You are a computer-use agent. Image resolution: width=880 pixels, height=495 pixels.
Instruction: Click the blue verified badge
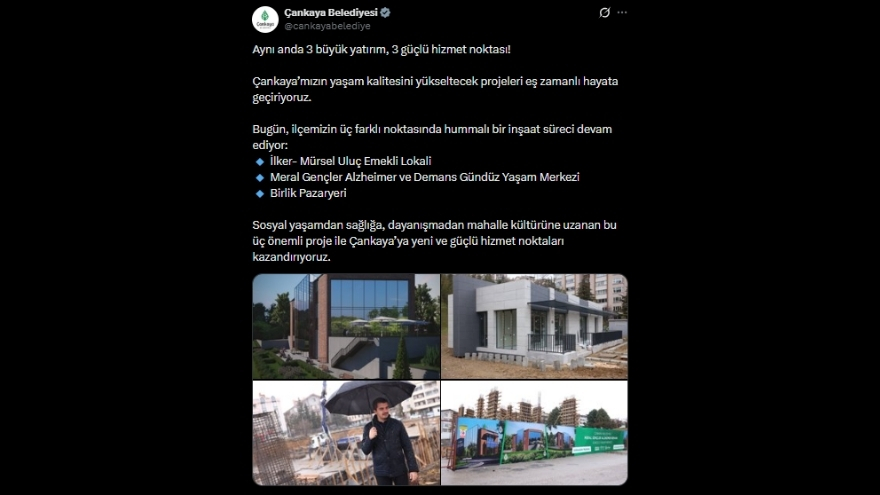[386, 12]
